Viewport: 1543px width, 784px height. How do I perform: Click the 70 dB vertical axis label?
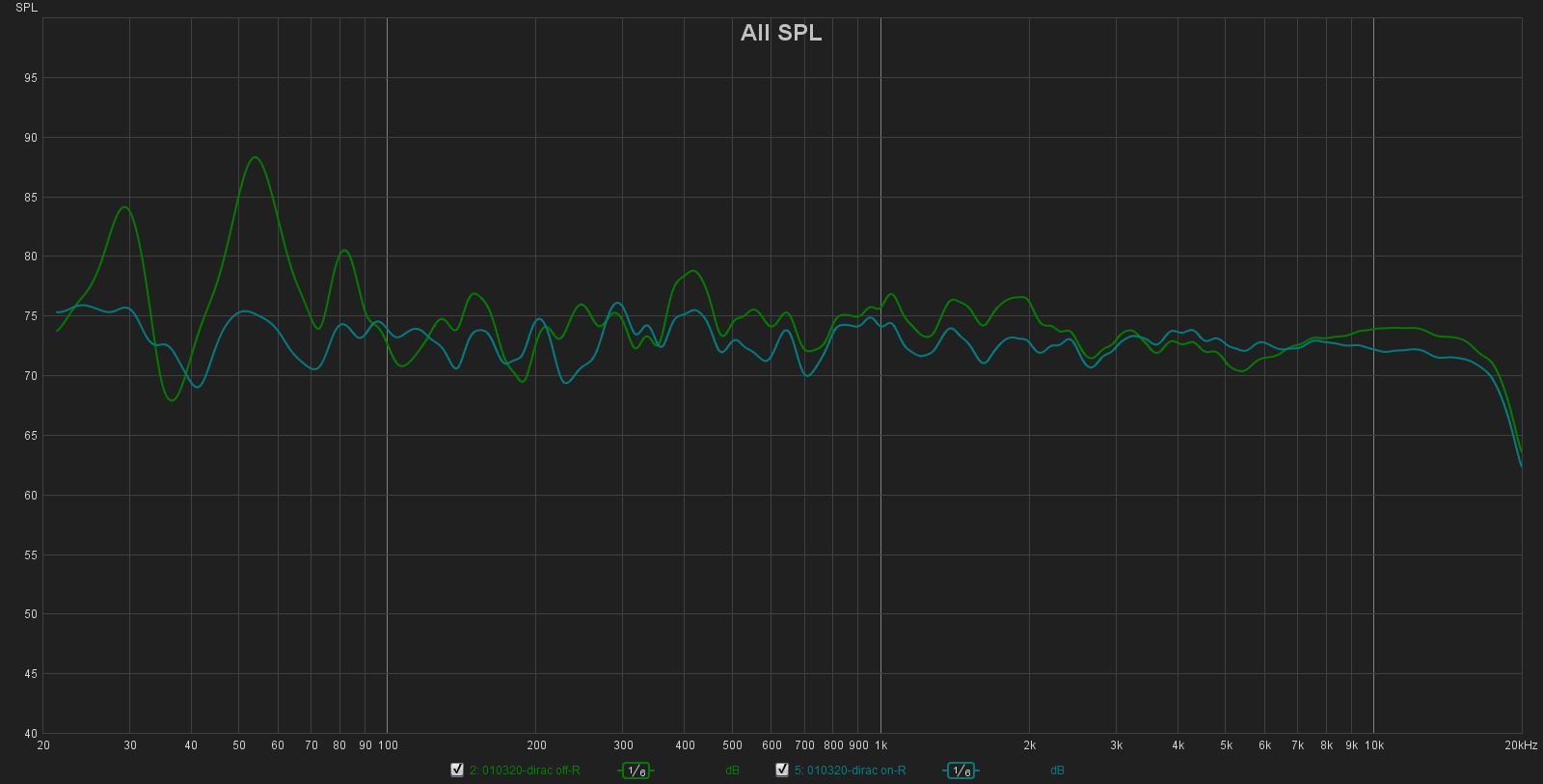tap(31, 376)
